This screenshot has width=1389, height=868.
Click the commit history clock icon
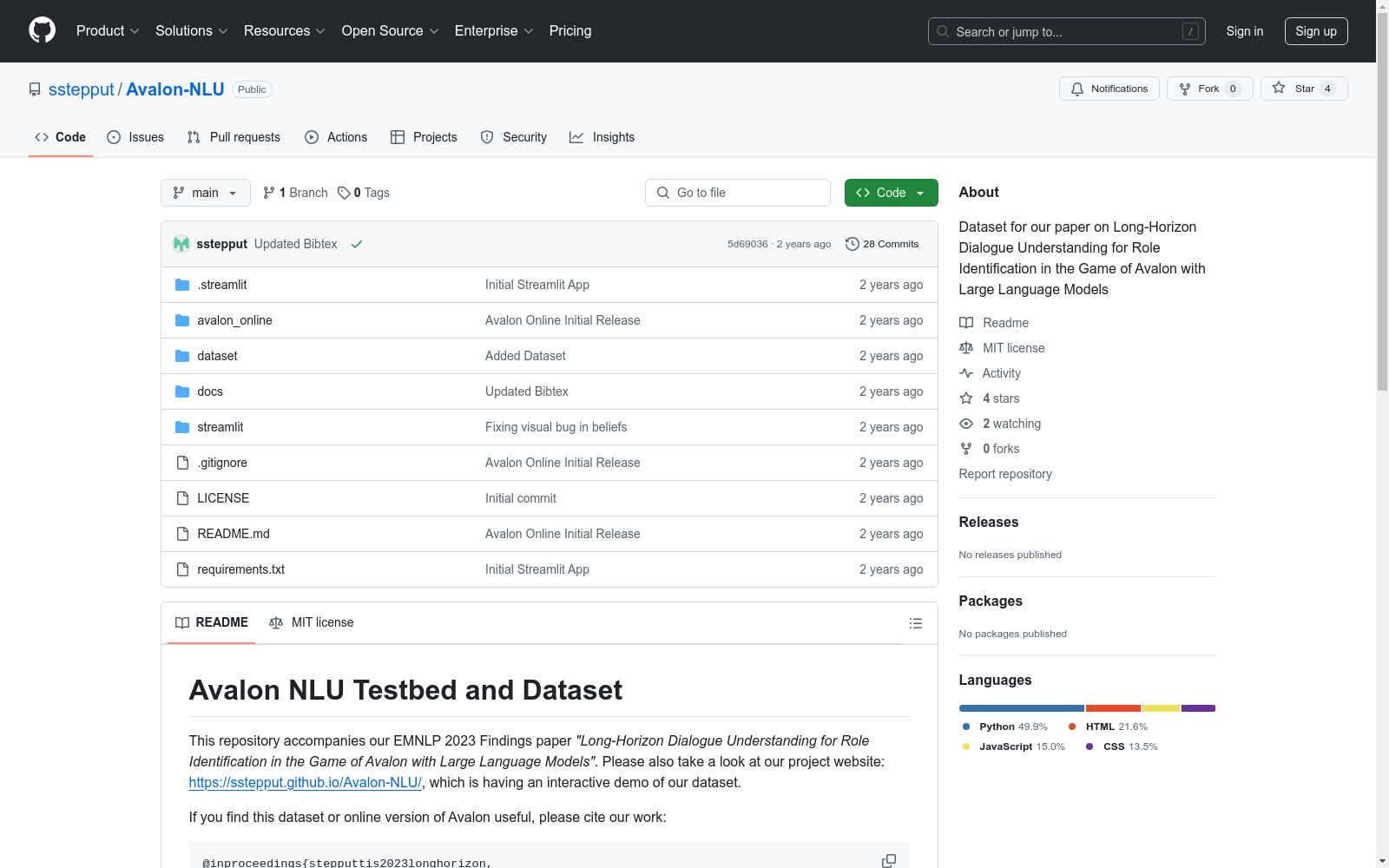852,244
